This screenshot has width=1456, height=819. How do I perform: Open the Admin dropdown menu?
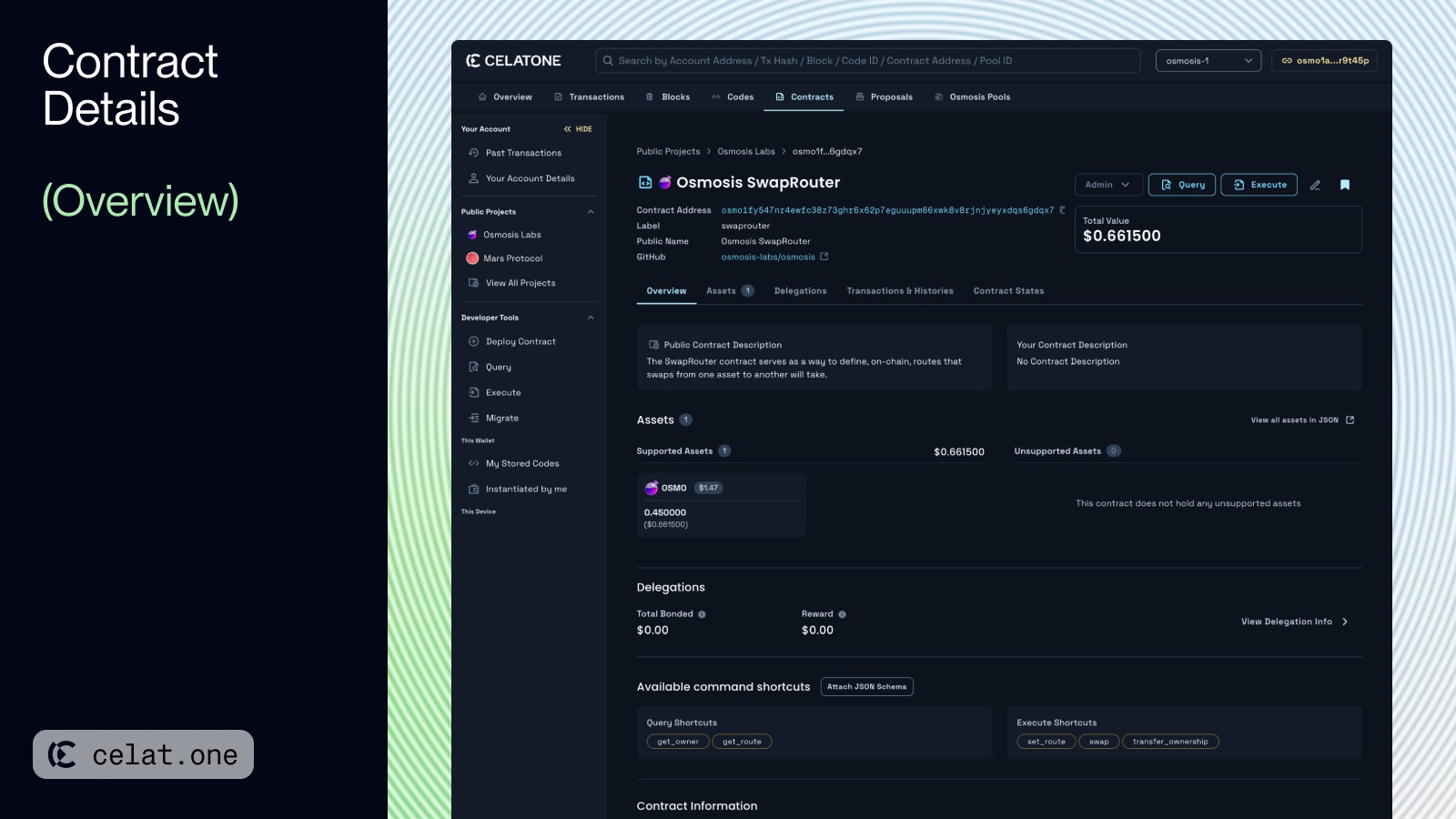pos(1107,185)
